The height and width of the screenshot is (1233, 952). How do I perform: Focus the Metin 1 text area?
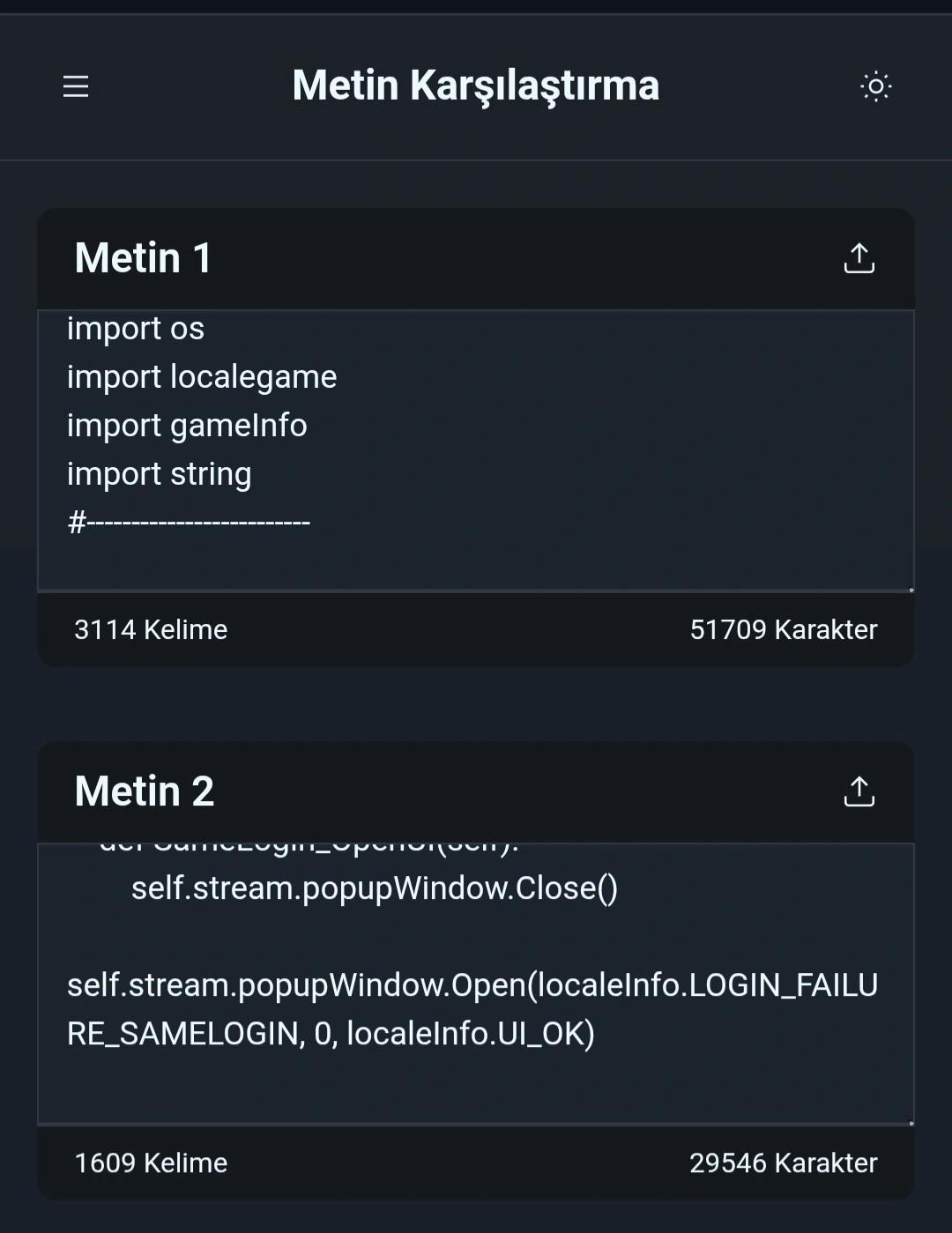point(476,450)
